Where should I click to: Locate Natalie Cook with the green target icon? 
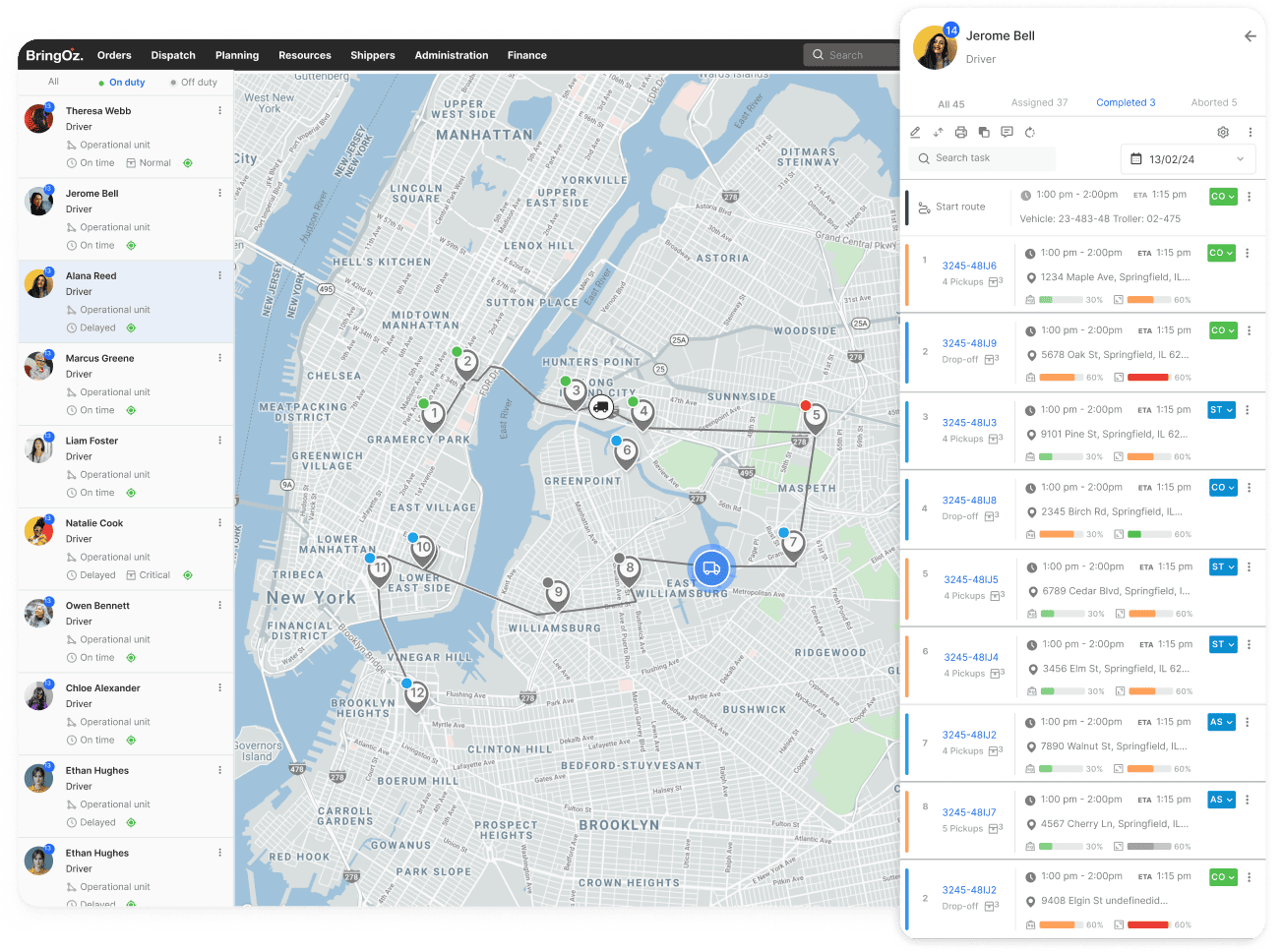(188, 575)
